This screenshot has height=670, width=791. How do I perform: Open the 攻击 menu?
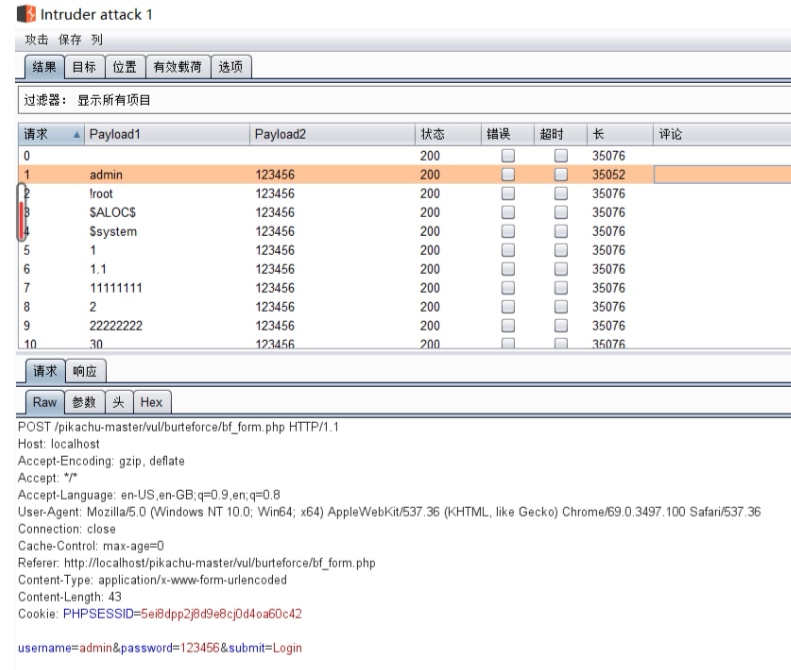tap(37, 39)
